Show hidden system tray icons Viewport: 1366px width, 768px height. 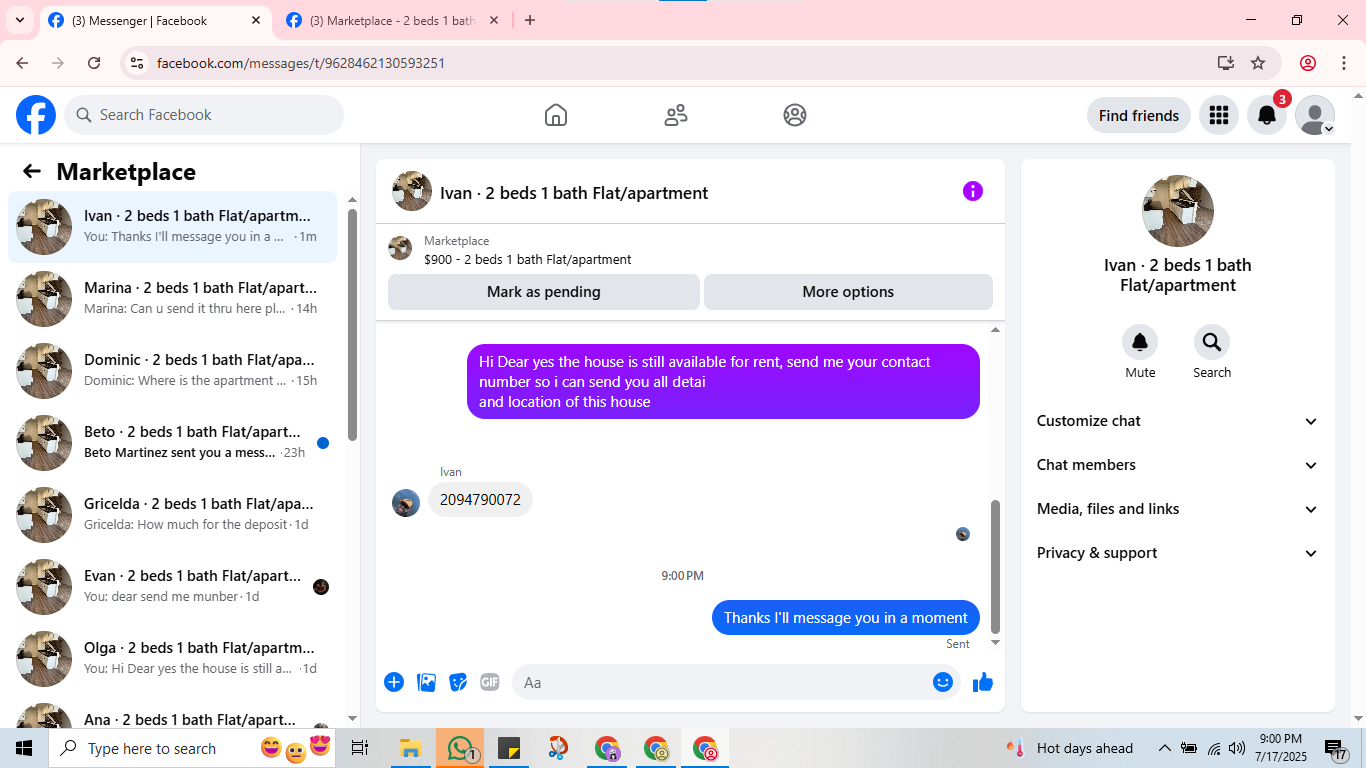point(1164,748)
